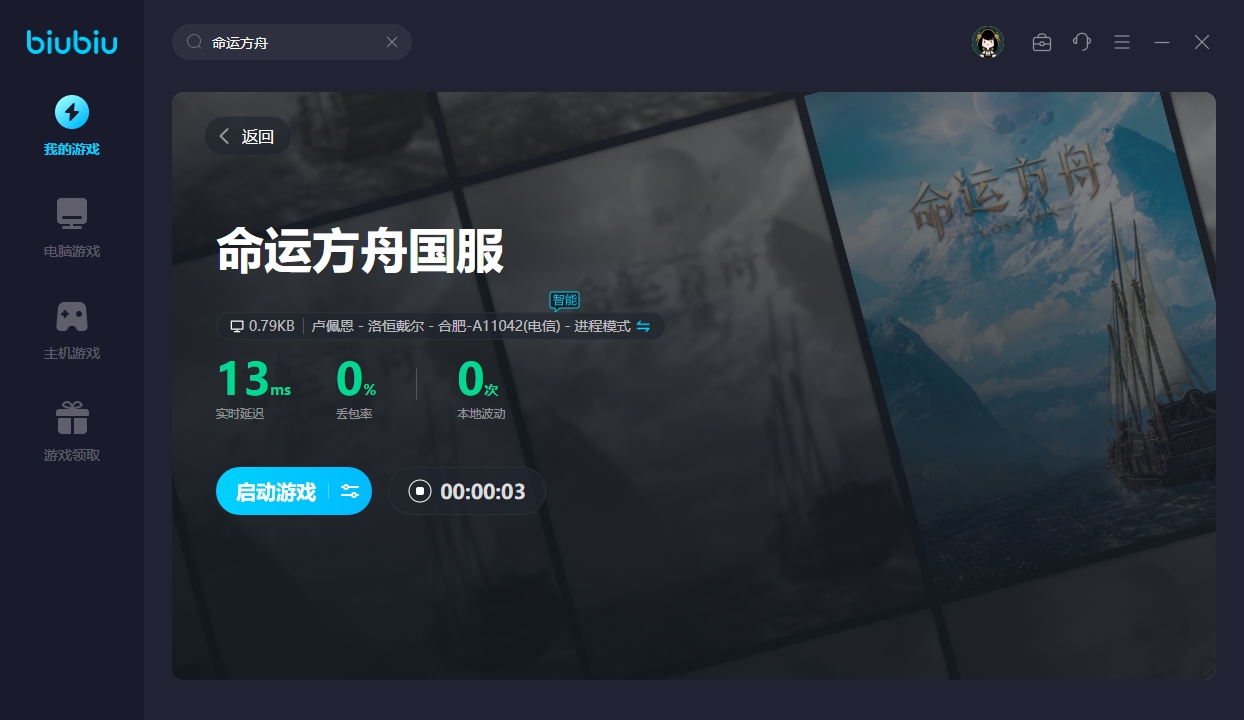Launch the game with 启动游戏
Screen dimensions: 1244x720
point(275,491)
